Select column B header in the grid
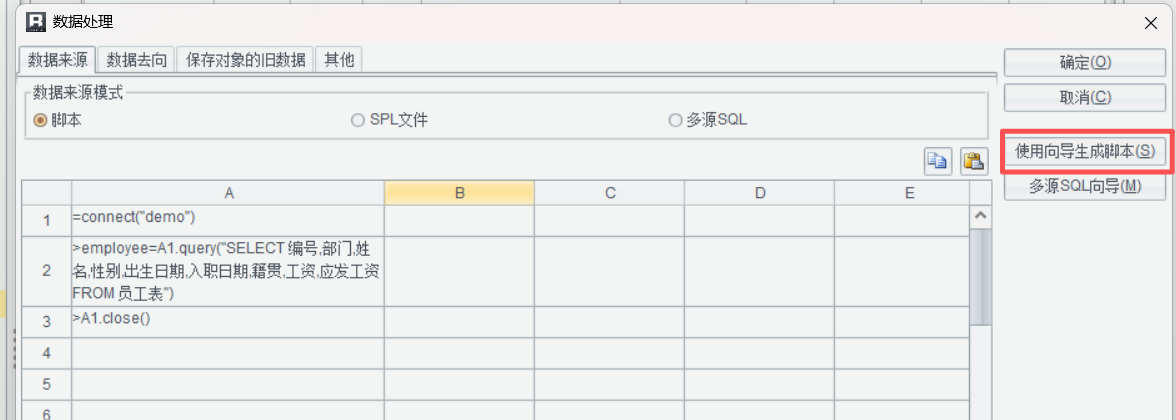Viewport: 1176px width, 420px height. [x=459, y=193]
